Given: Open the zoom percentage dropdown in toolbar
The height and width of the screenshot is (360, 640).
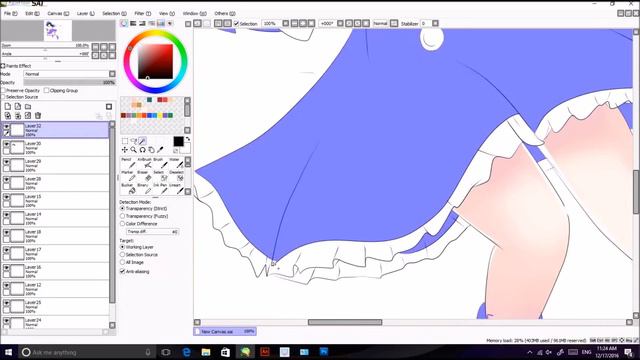Looking at the screenshot, I should (286, 24).
